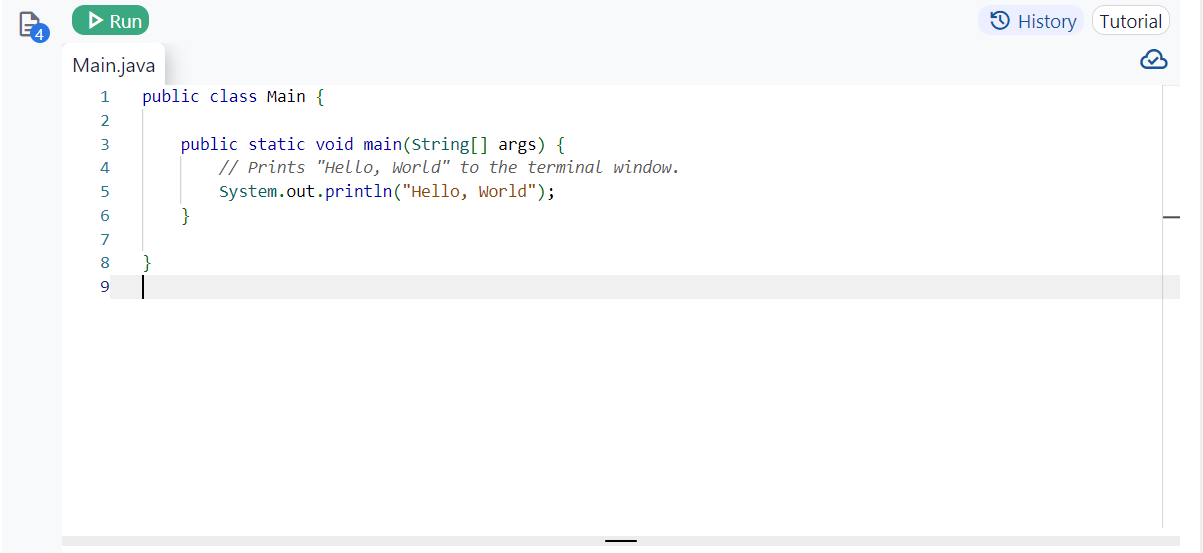Click the editor overview ruler marker at right

(1172, 216)
